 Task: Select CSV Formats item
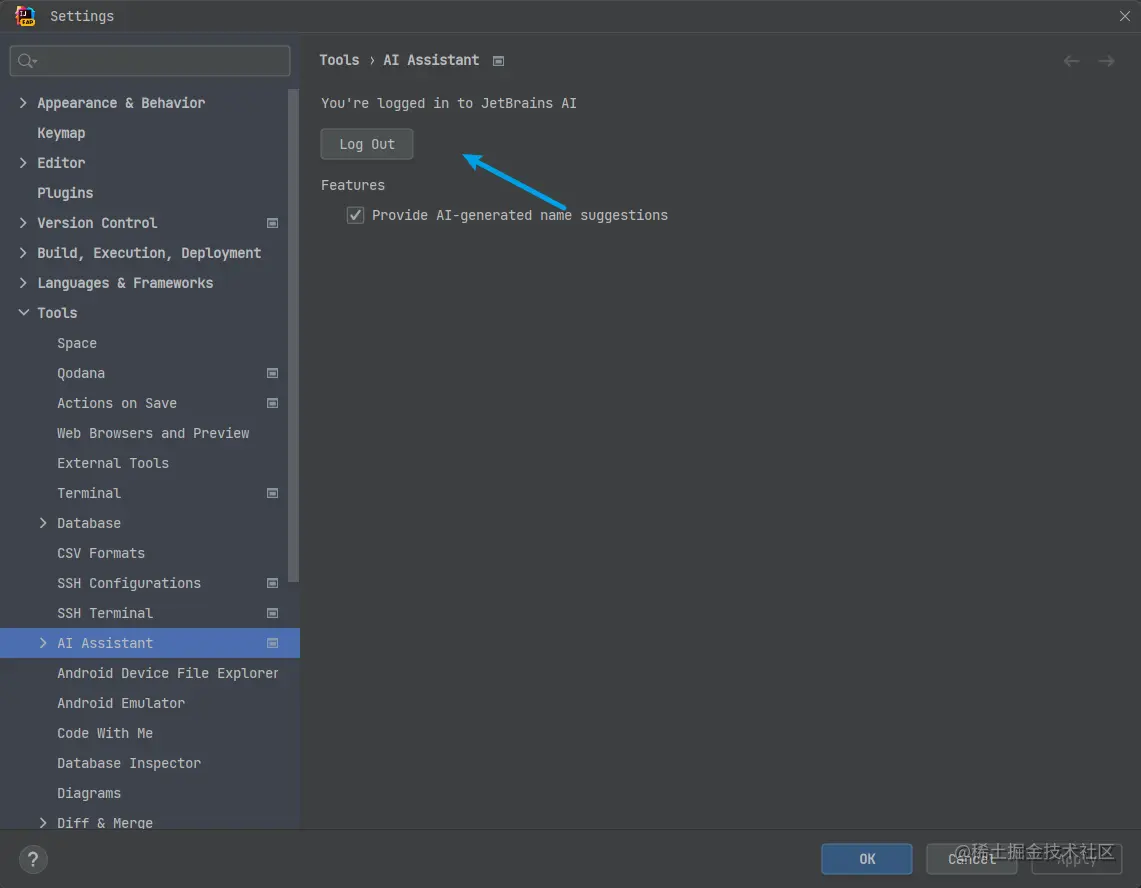click(100, 553)
